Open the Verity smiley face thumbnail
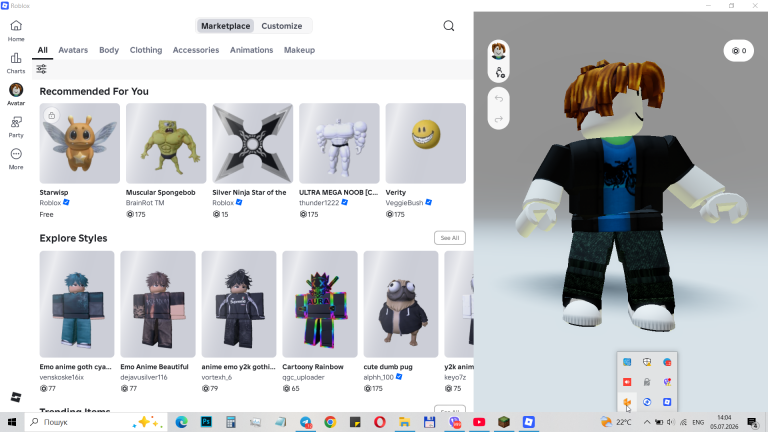The image size is (768, 432). pyautogui.click(x=426, y=143)
